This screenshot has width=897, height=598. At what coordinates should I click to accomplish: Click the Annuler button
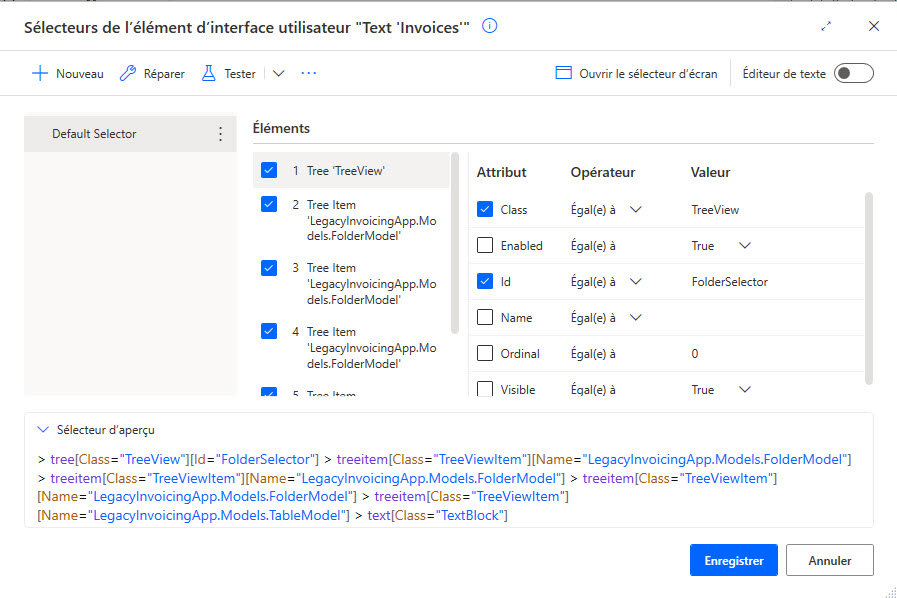830,561
